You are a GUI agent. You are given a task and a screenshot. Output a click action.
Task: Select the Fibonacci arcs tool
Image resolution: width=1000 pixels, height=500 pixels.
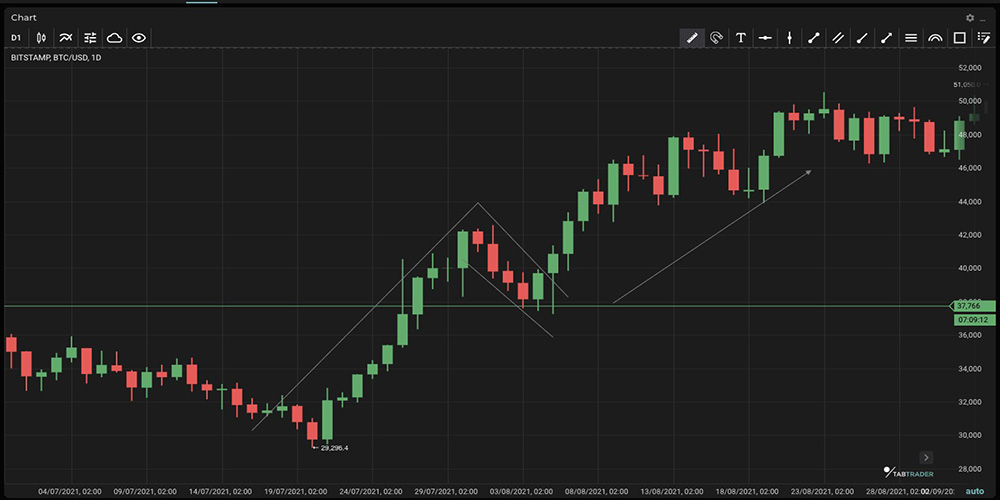(x=935, y=38)
